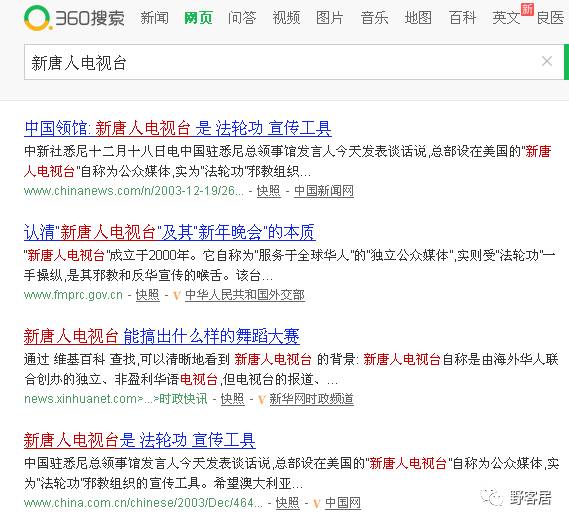
Task: Click the orange V badge before 中华人民共和国外交部
Action: tap(177, 295)
